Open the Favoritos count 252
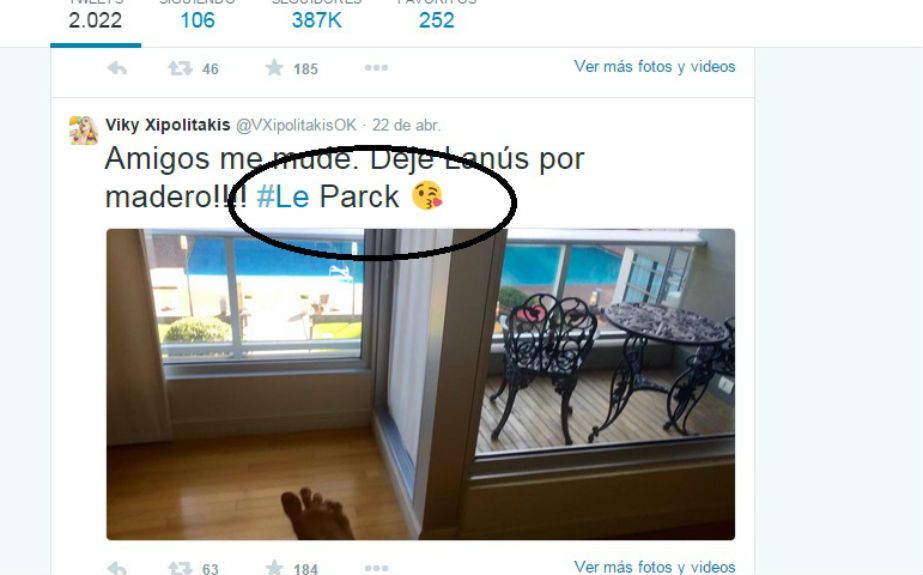 (x=437, y=20)
